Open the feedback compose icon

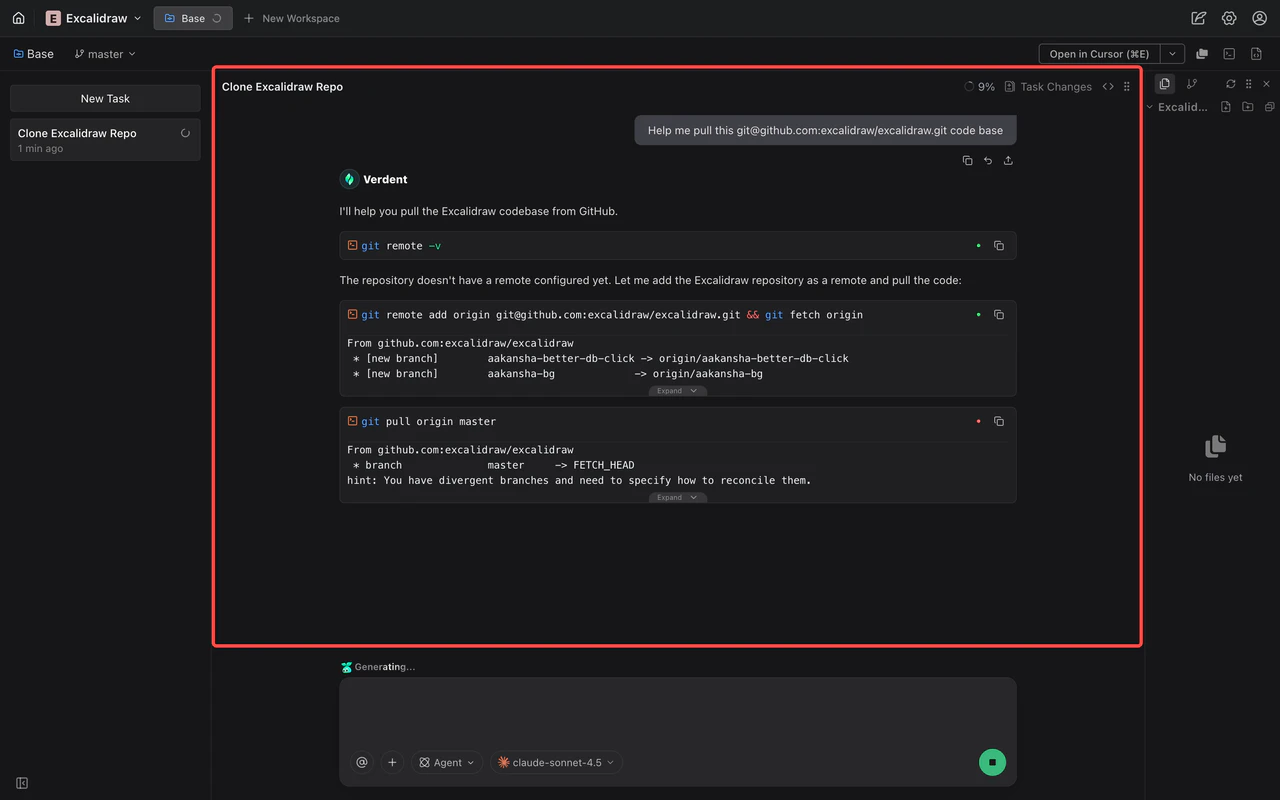(x=1199, y=18)
